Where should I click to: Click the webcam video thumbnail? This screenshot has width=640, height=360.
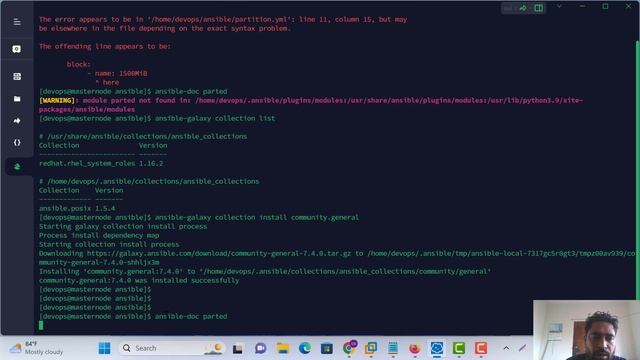click(586, 330)
